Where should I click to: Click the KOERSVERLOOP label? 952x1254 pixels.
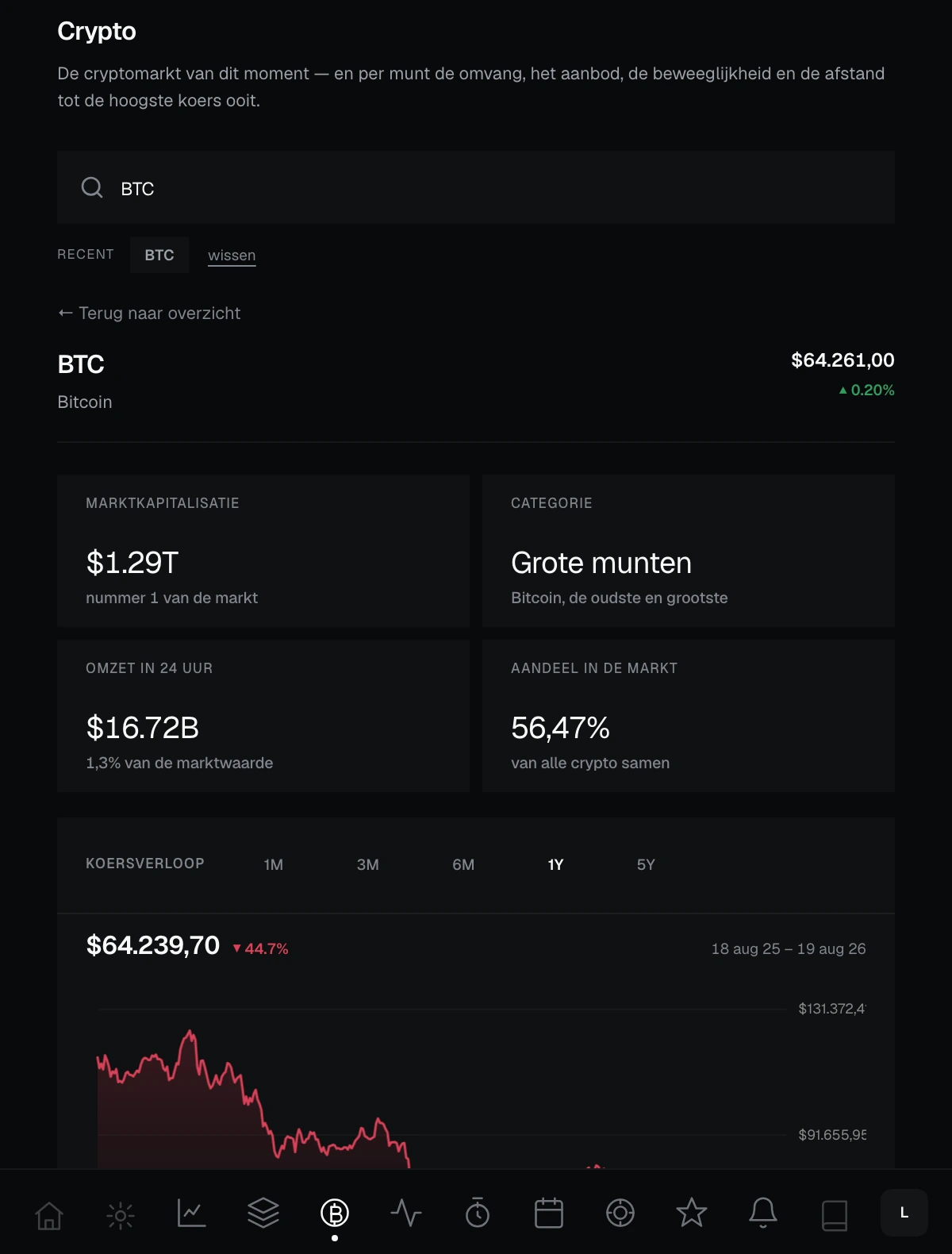tap(145, 864)
